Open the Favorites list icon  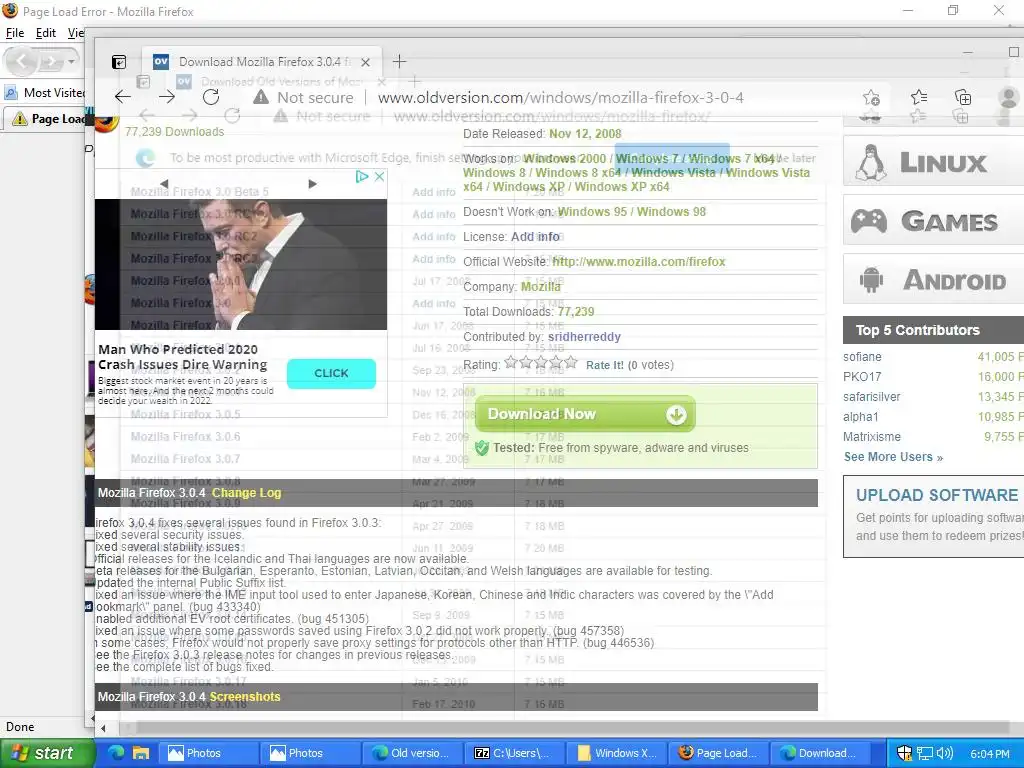click(919, 97)
